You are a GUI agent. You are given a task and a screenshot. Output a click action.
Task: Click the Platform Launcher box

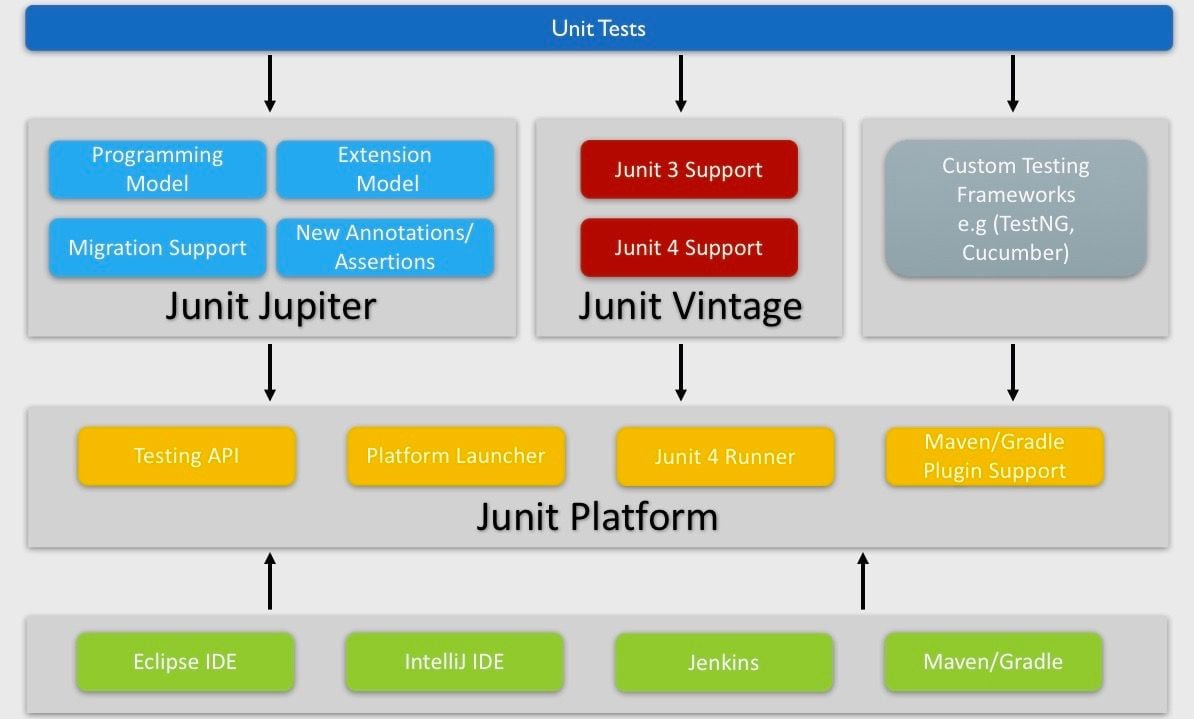click(x=456, y=456)
